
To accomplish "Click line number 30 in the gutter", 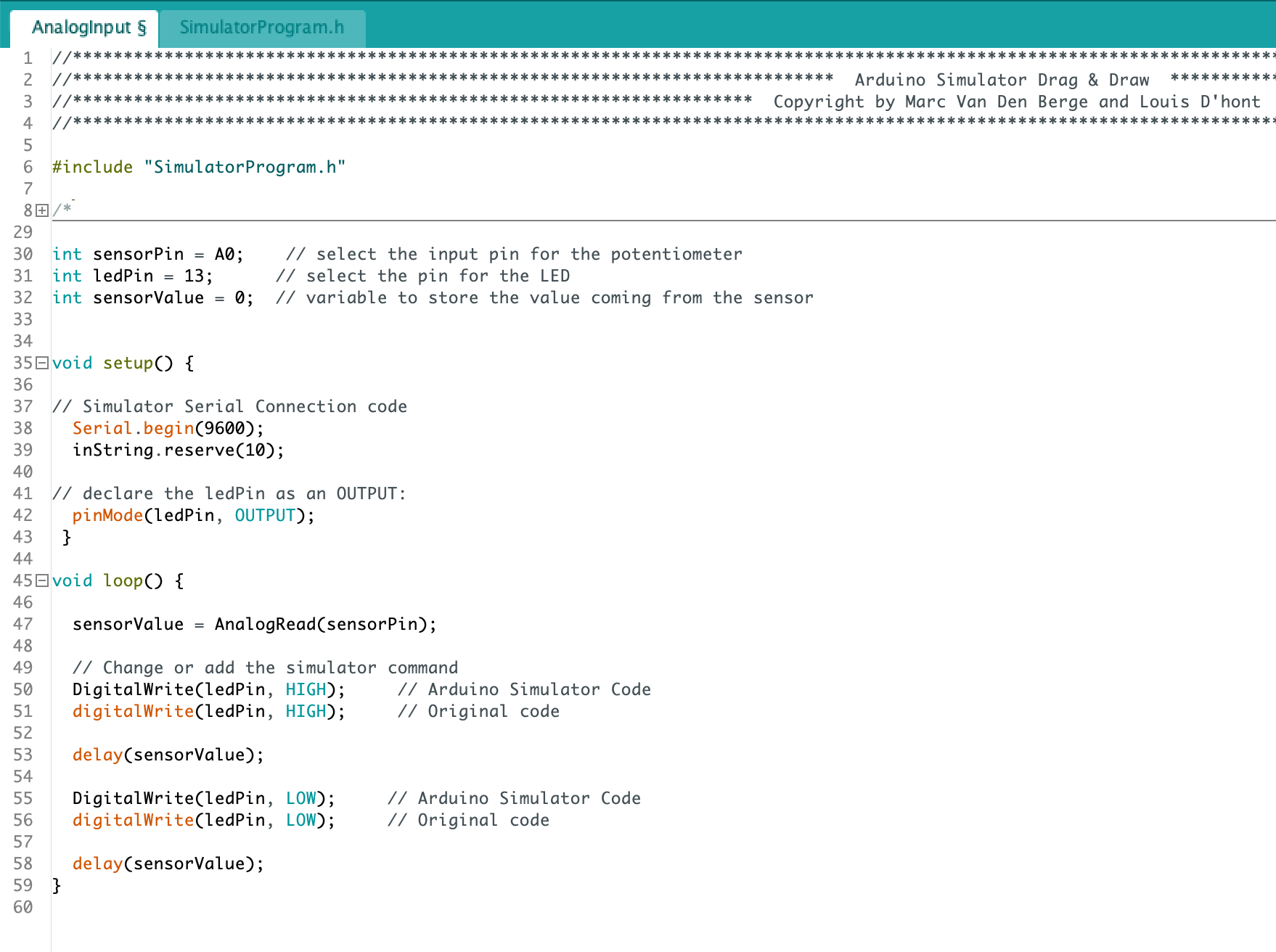I will pyautogui.click(x=23, y=254).
